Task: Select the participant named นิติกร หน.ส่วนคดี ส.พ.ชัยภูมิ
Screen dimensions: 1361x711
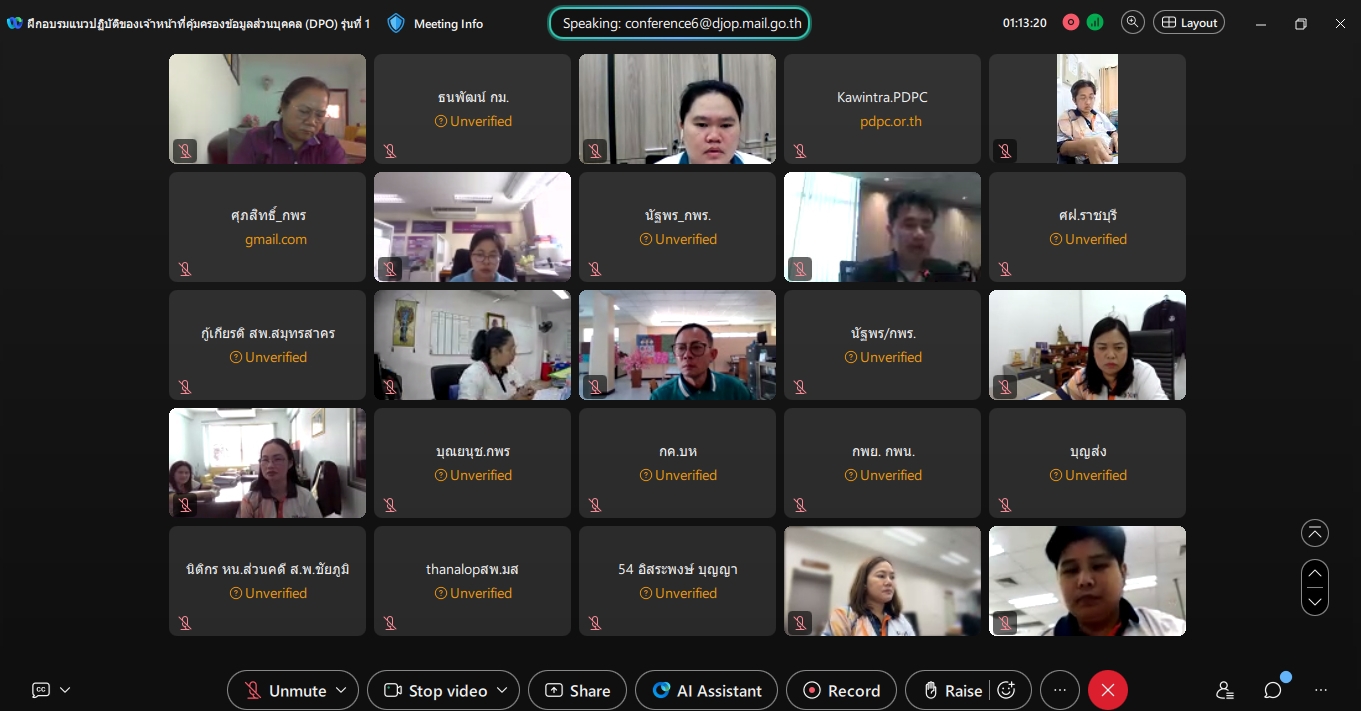Action: pyautogui.click(x=268, y=569)
